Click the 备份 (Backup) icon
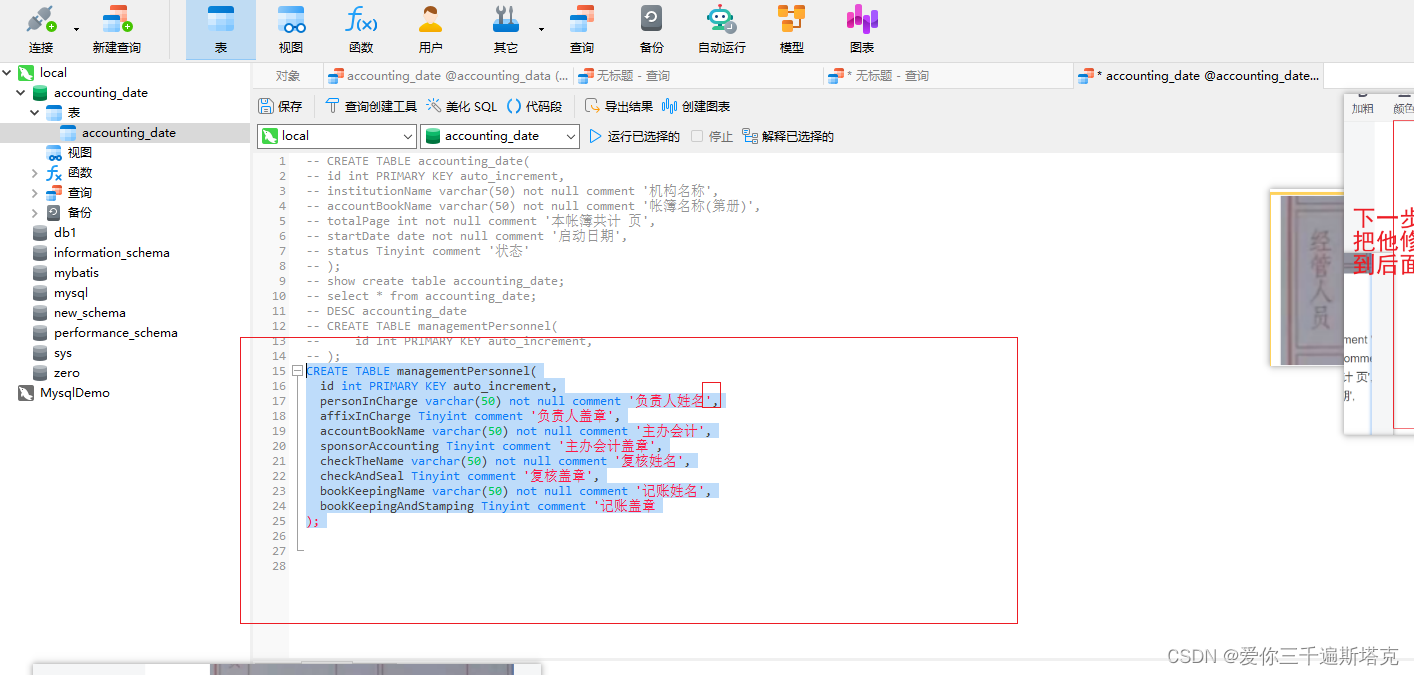The width and height of the screenshot is (1414, 675). click(651, 29)
